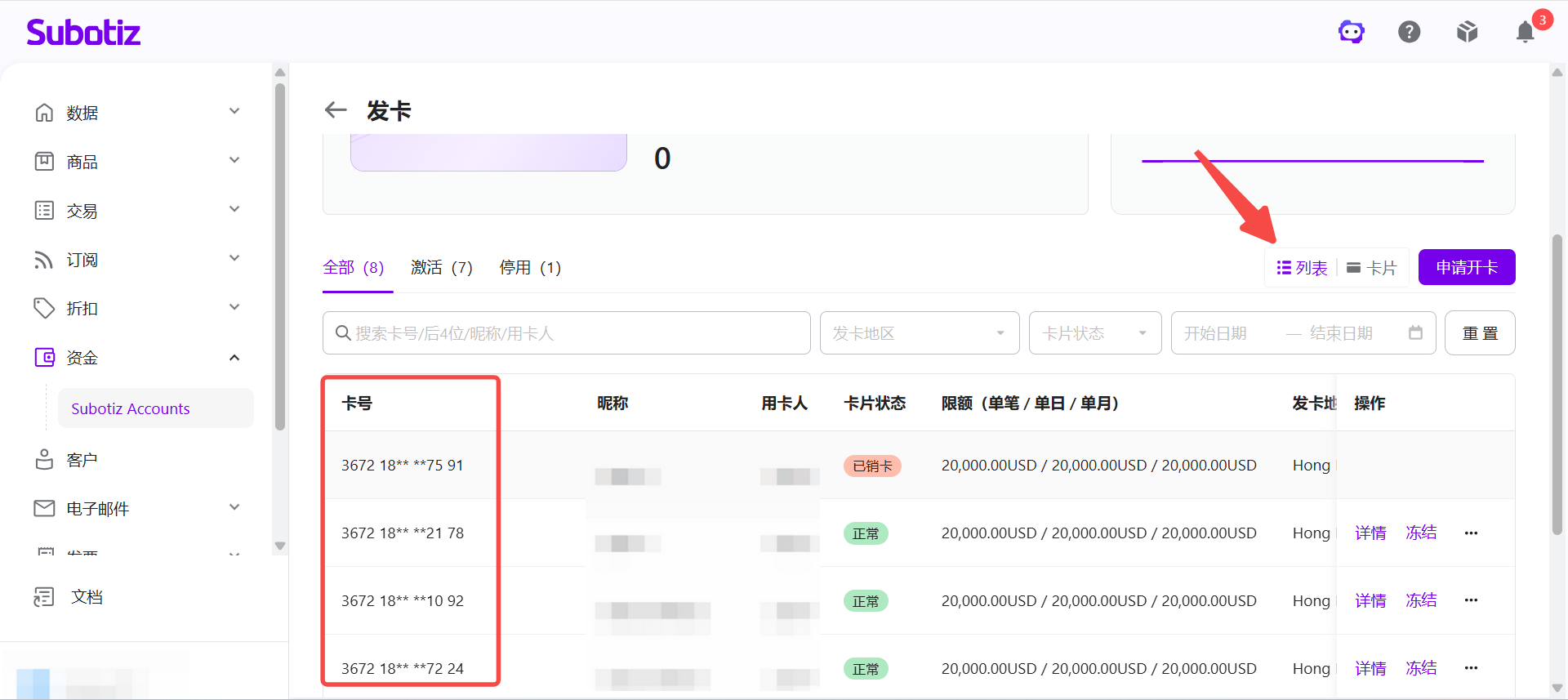Click the 客户 person icon in sidebar
Viewport: 1568px width, 700px height.
[44, 459]
